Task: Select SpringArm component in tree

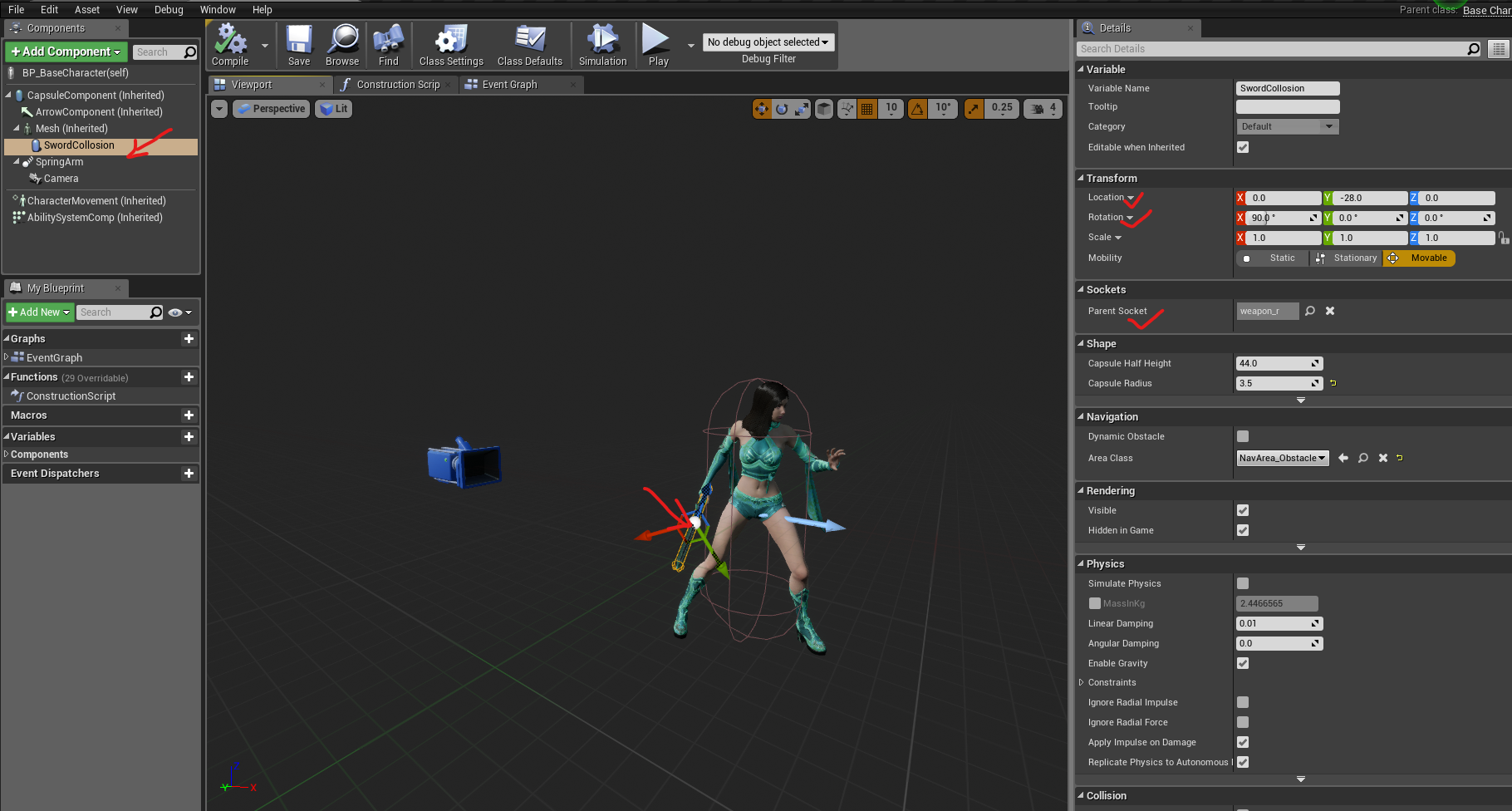Action: click(59, 162)
